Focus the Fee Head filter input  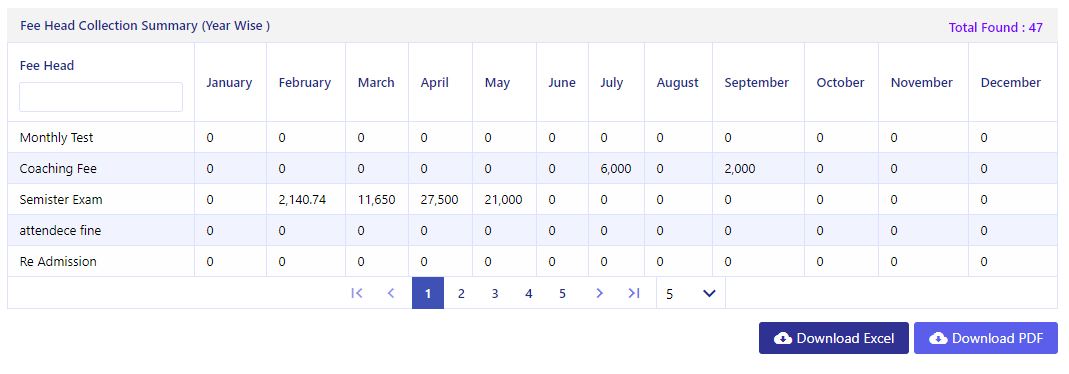(101, 97)
